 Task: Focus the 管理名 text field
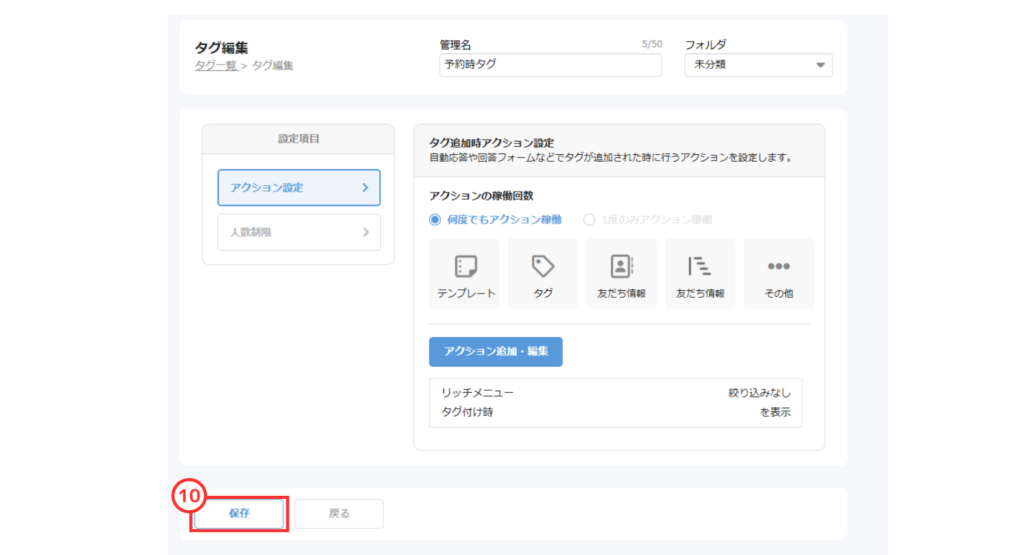coord(550,65)
